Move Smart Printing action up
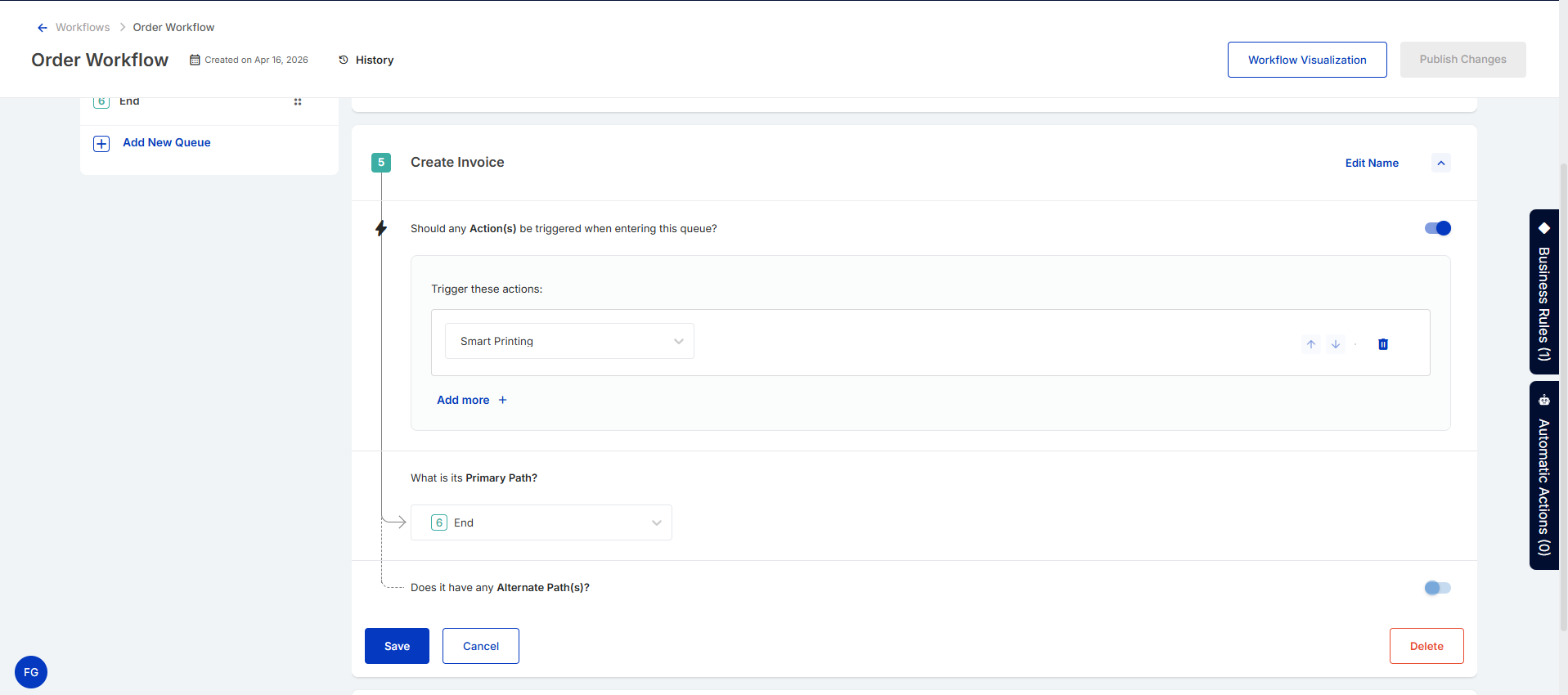The height and width of the screenshot is (695, 1568). [1311, 344]
